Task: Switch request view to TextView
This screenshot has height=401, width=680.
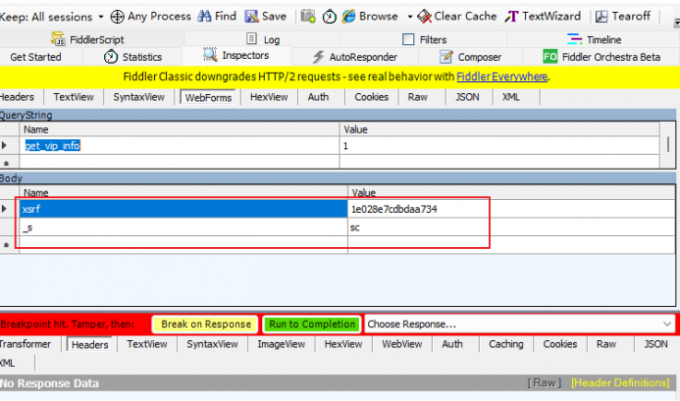Action: pyautogui.click(x=73, y=97)
